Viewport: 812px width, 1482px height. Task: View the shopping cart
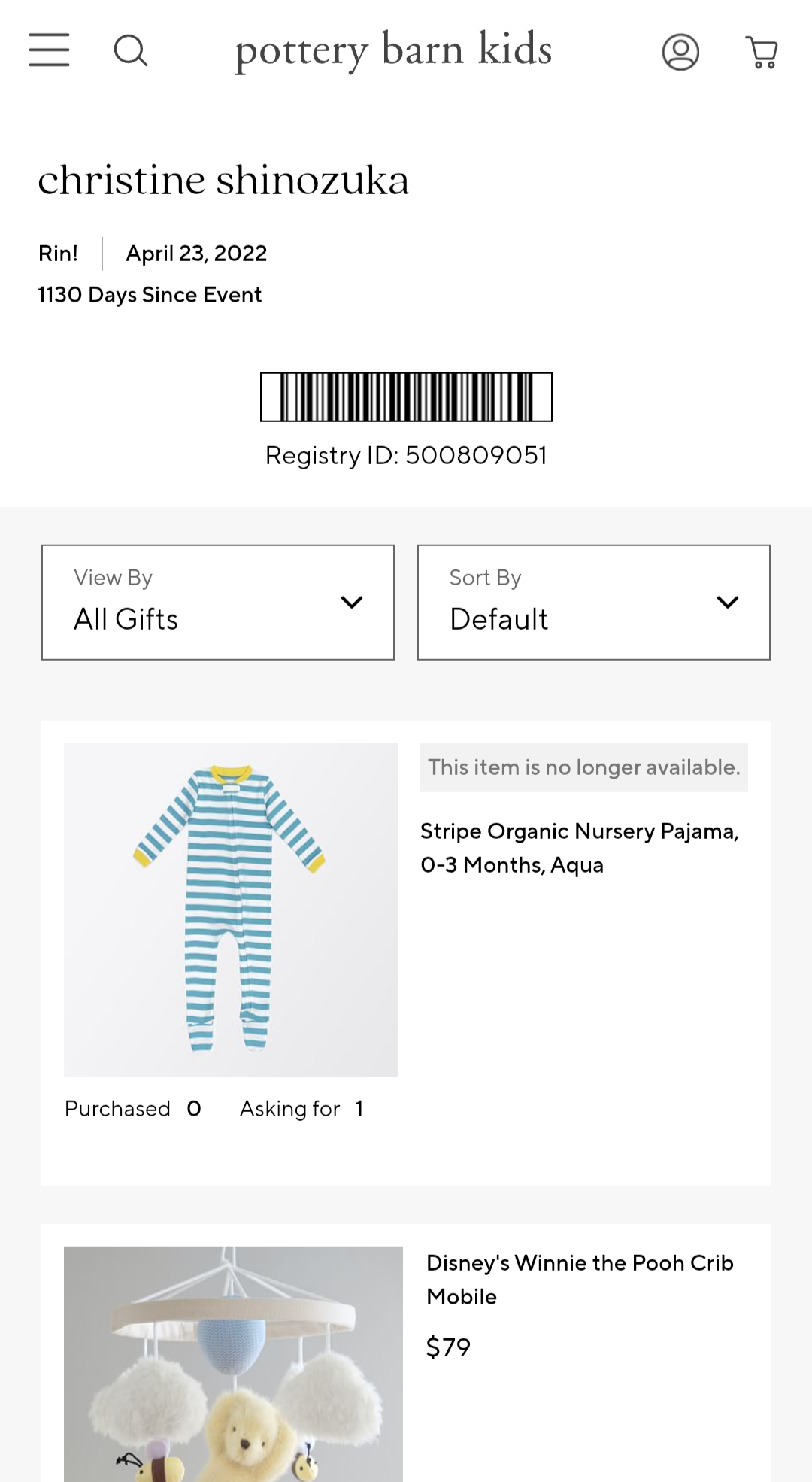pyautogui.click(x=762, y=52)
